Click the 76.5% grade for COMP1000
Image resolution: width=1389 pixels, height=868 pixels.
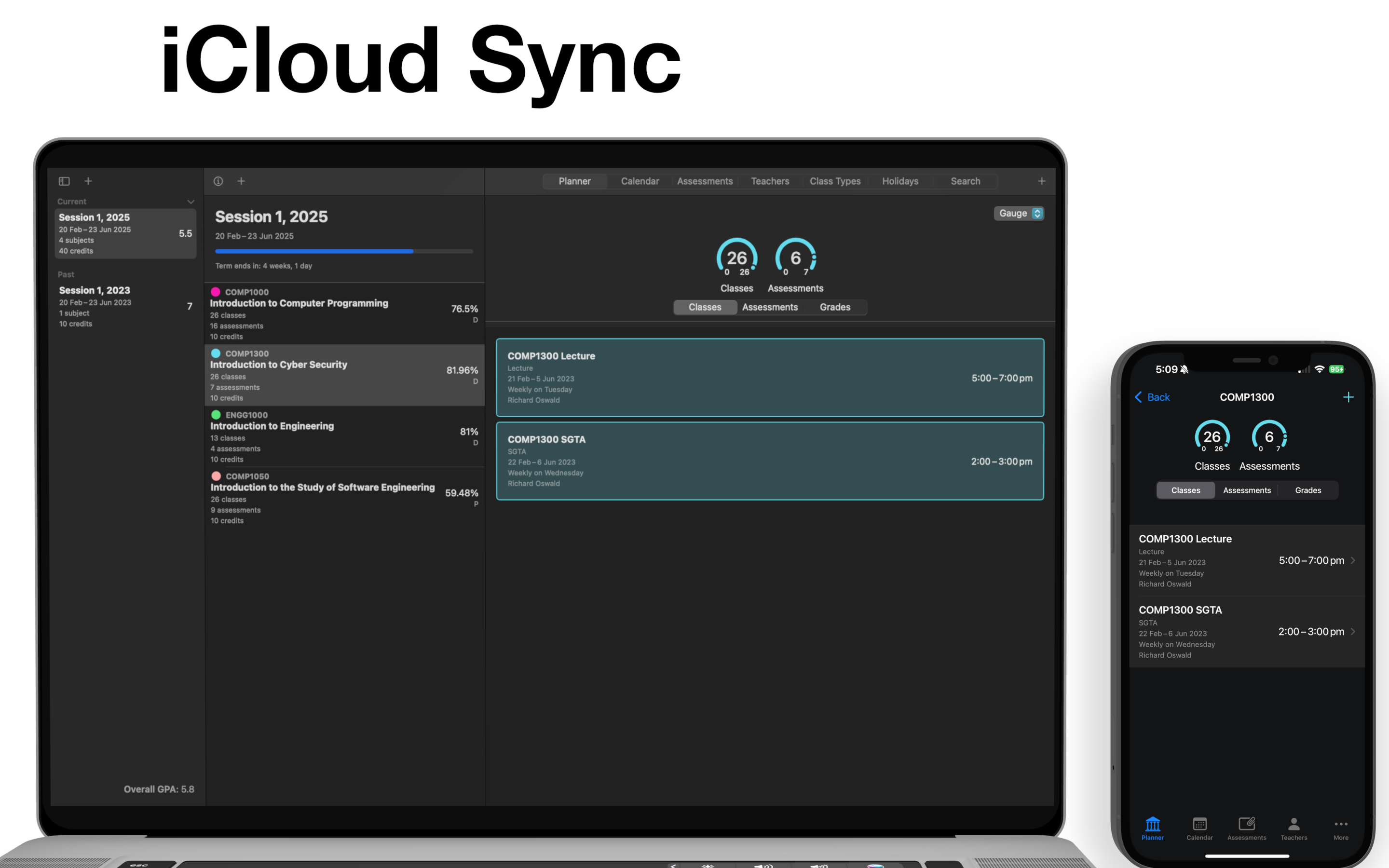[x=464, y=309]
